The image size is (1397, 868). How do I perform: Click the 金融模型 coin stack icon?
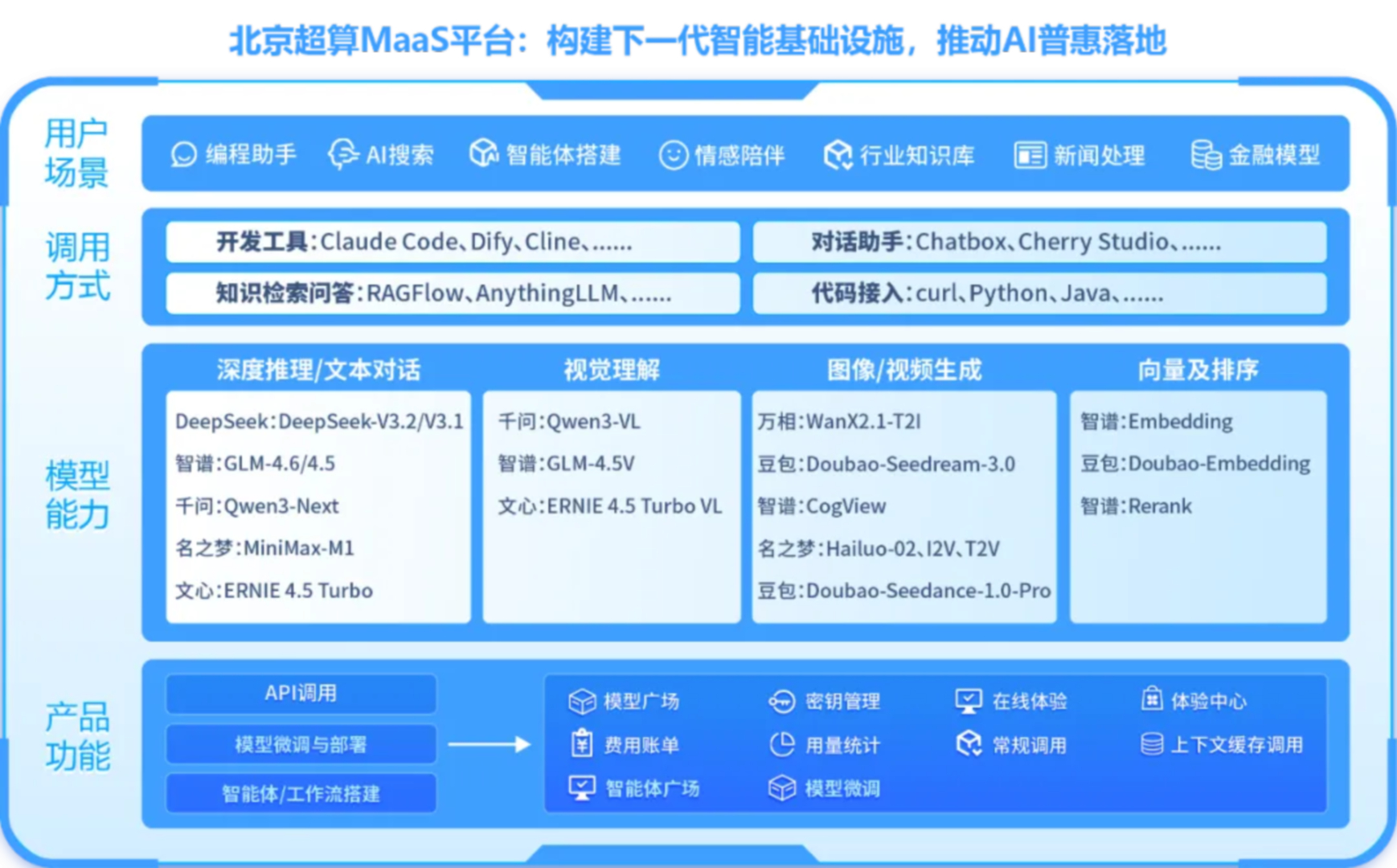[1206, 154]
